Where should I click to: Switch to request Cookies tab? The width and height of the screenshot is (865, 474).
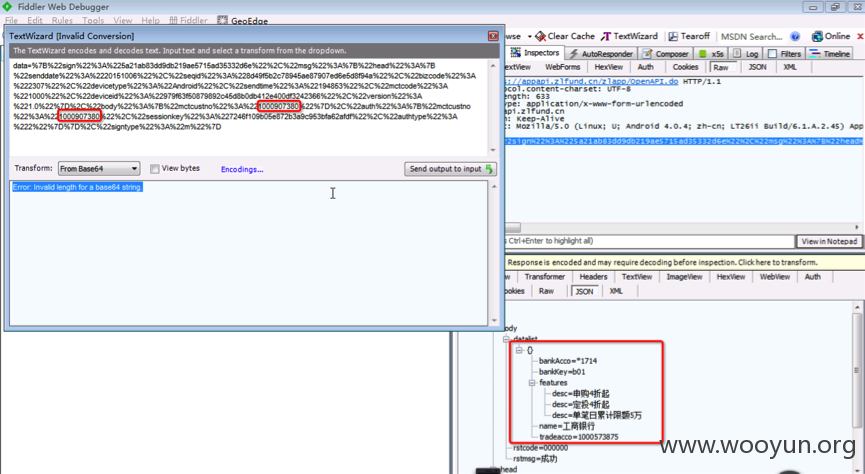685,67
